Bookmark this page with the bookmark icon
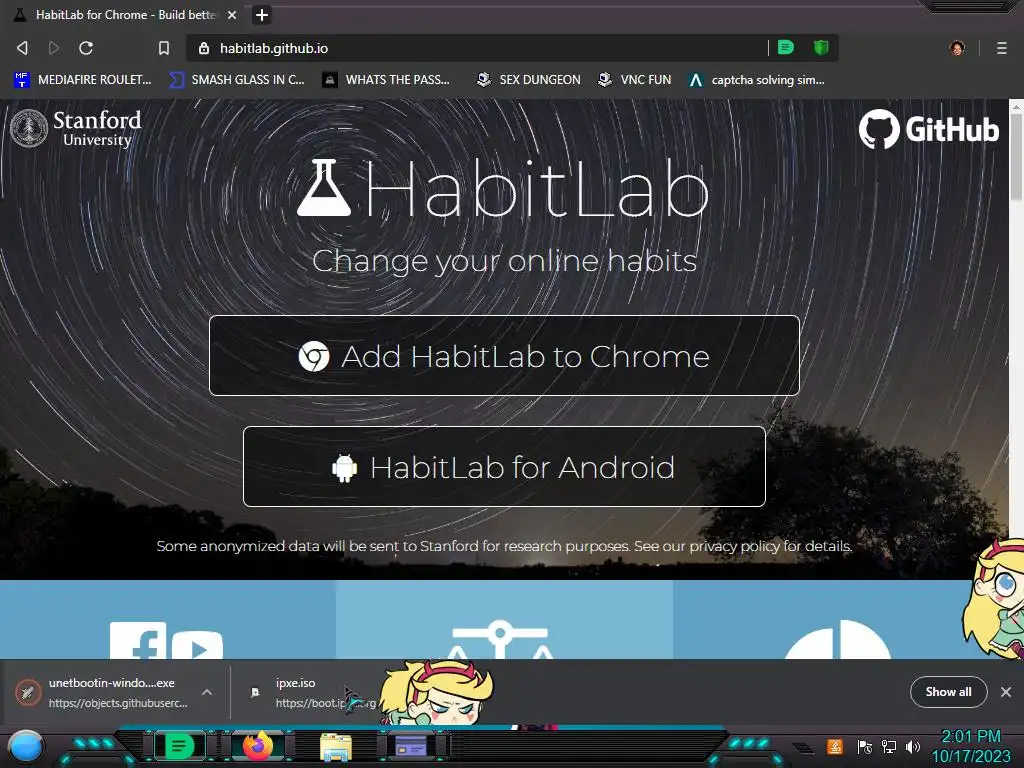 (164, 48)
